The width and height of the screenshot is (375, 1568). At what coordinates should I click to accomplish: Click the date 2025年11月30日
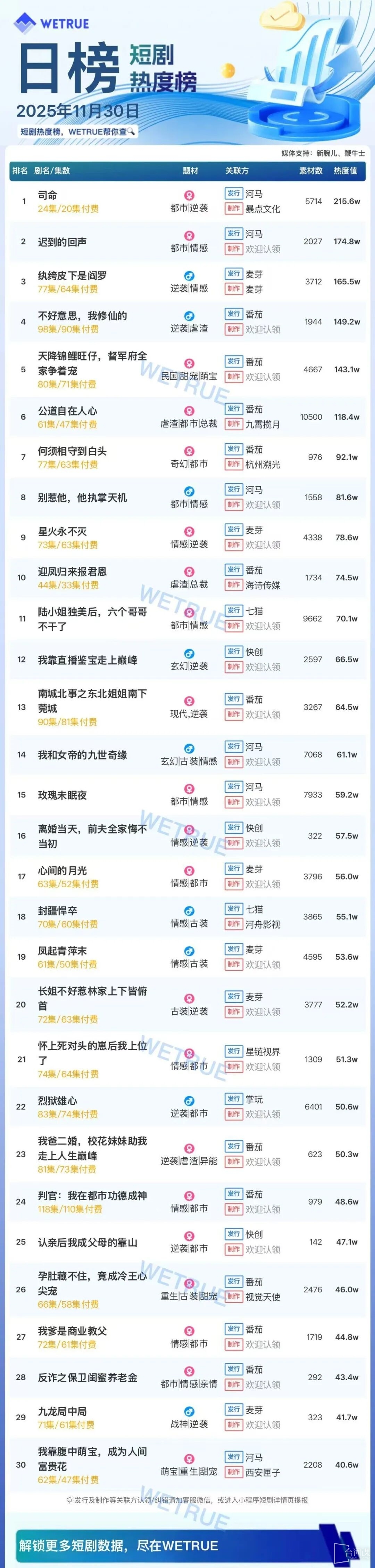tap(78, 111)
